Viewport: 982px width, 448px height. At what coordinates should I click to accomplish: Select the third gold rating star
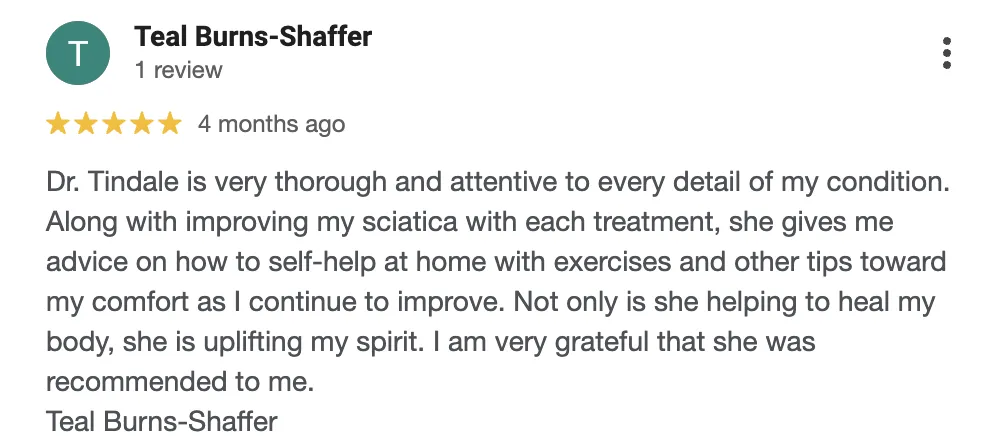[x=114, y=123]
